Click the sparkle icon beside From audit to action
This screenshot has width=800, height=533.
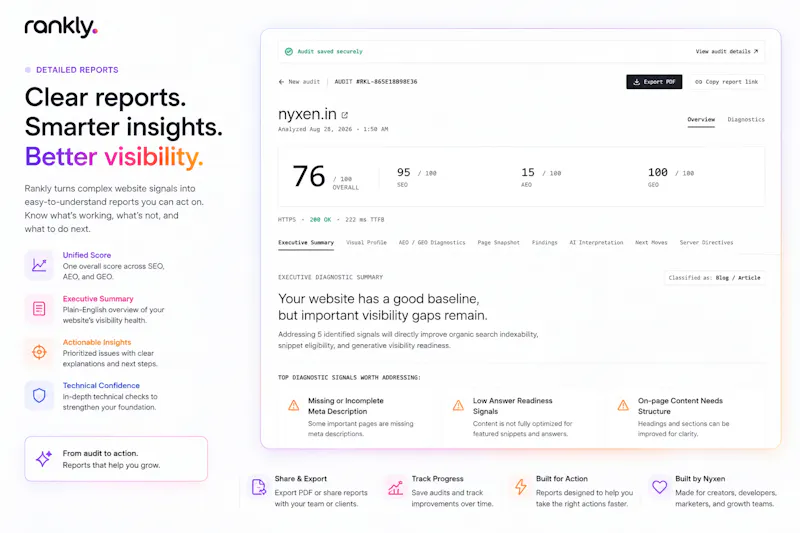[43, 459]
